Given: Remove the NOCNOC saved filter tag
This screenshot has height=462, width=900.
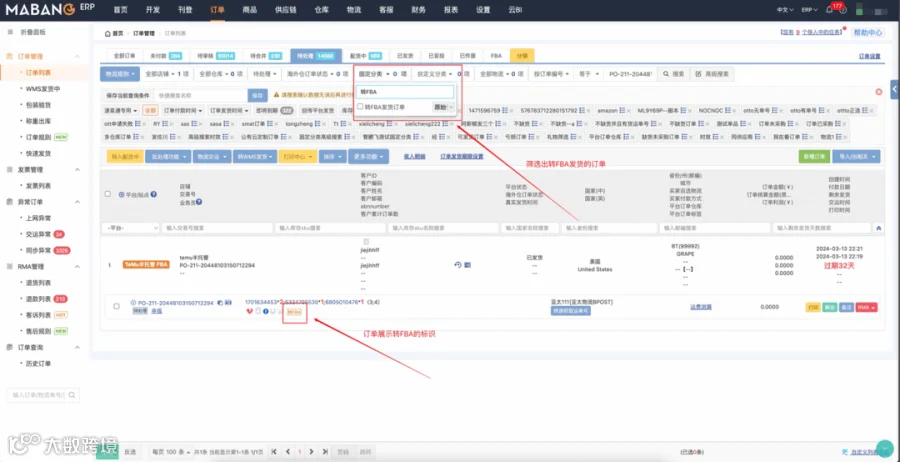Looking at the screenshot, I should tap(734, 110).
